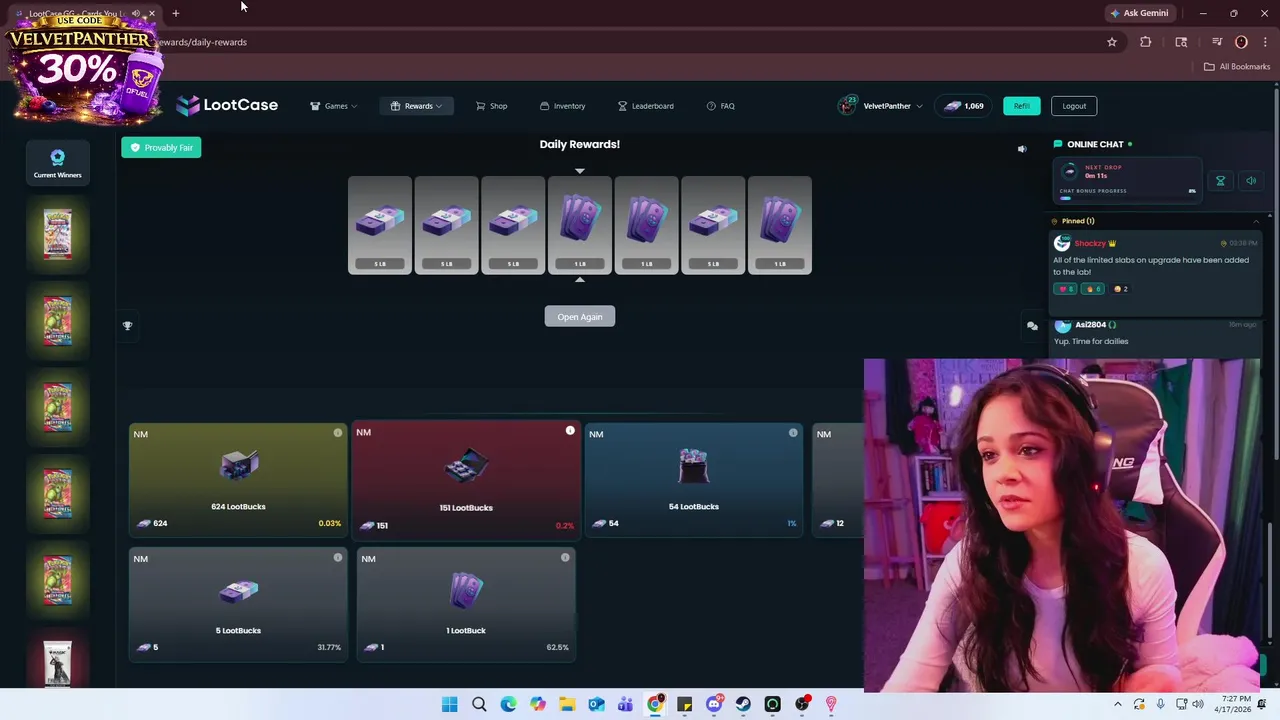
Task: Click the 0.03% odds text
Action: (x=329, y=523)
